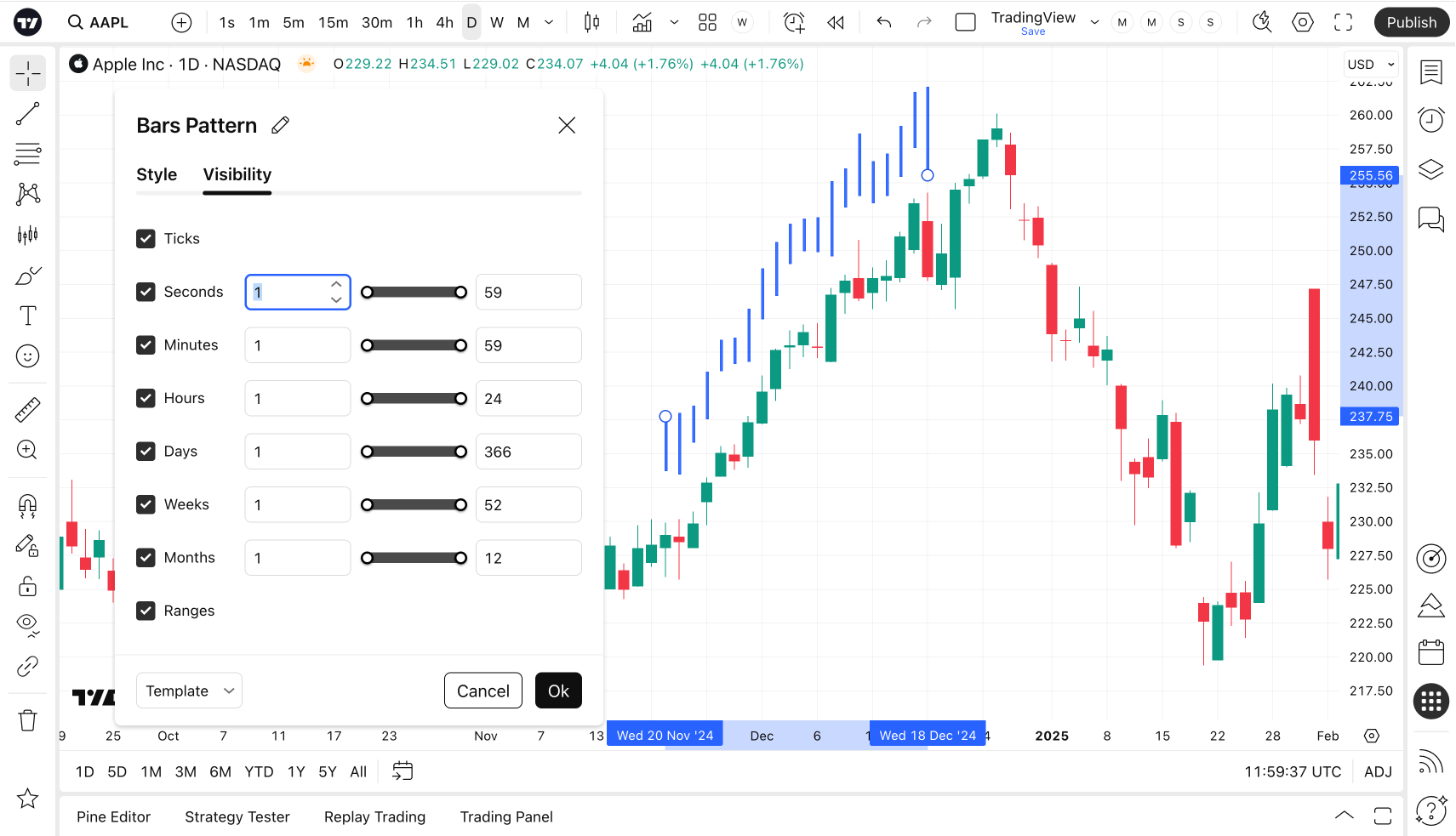Add symbol with compare plus icon
This screenshot has width=1456, height=836.
(181, 23)
